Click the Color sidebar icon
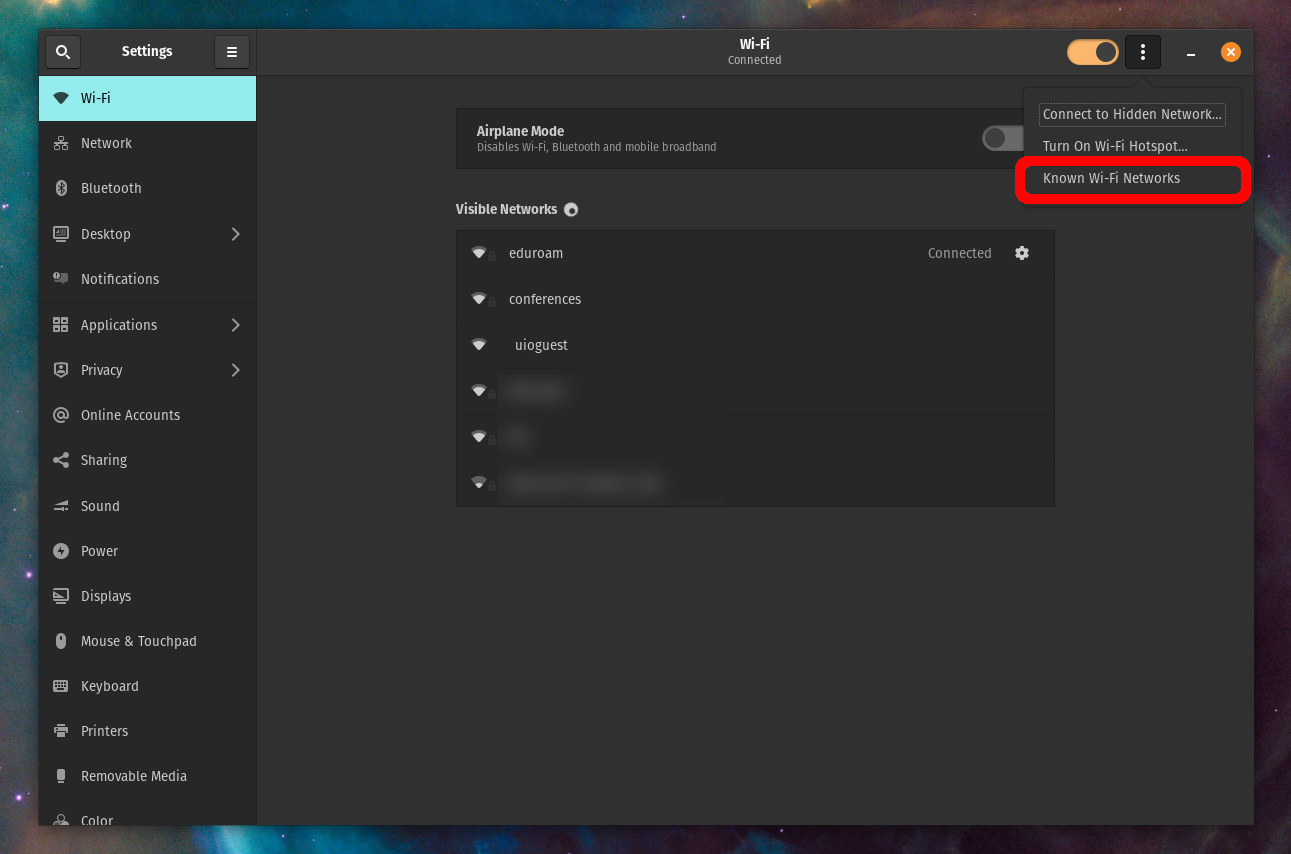Image resolution: width=1291 pixels, height=854 pixels. pos(61,820)
